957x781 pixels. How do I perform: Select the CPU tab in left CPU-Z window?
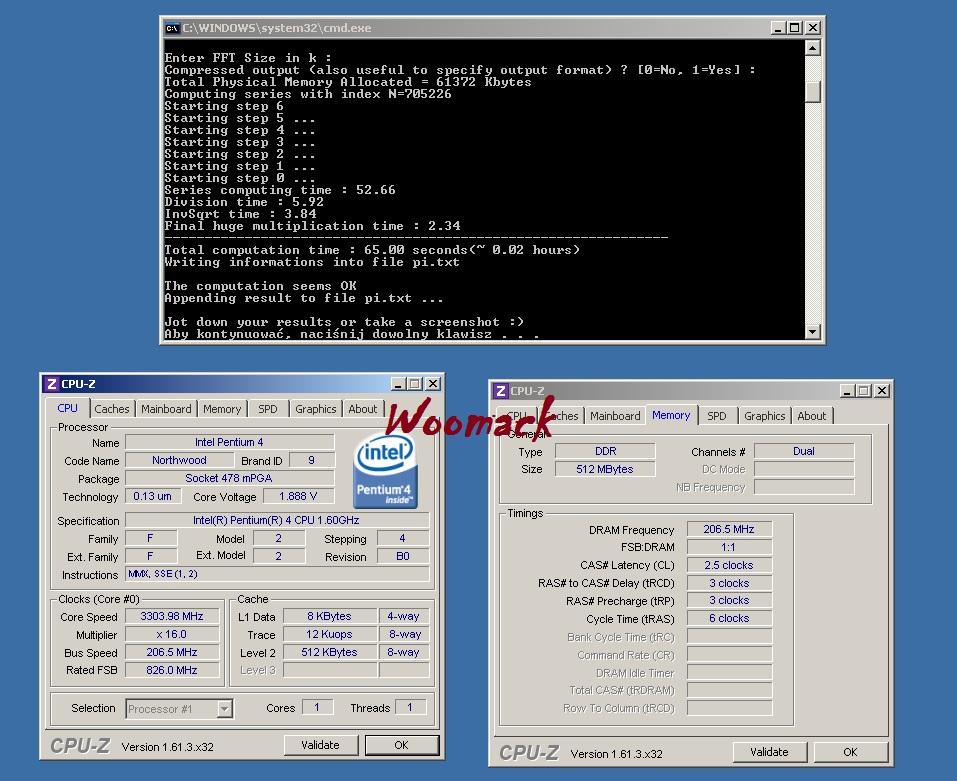[x=68, y=408]
